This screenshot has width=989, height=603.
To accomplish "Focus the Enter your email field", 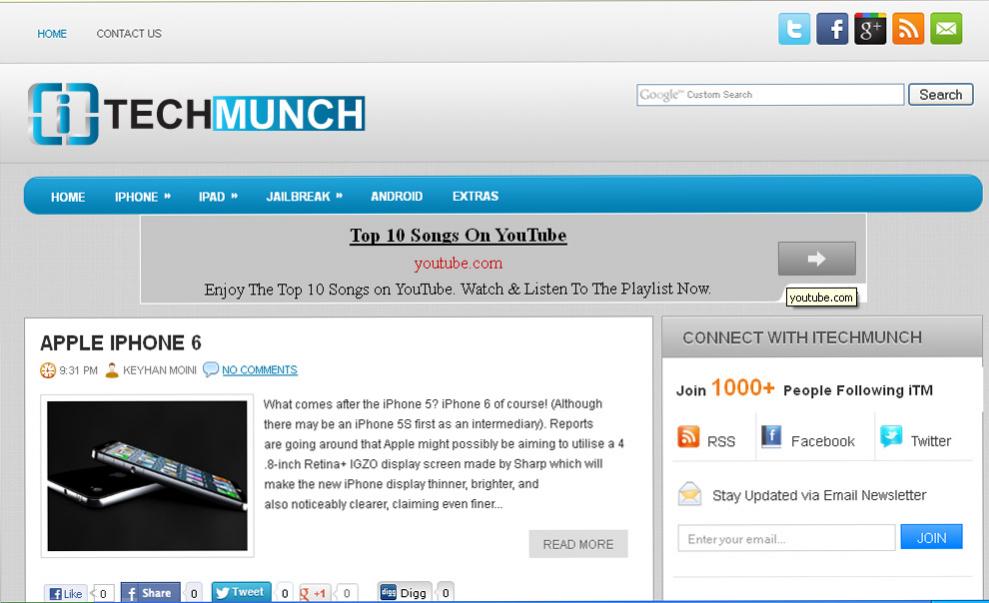I will [787, 538].
